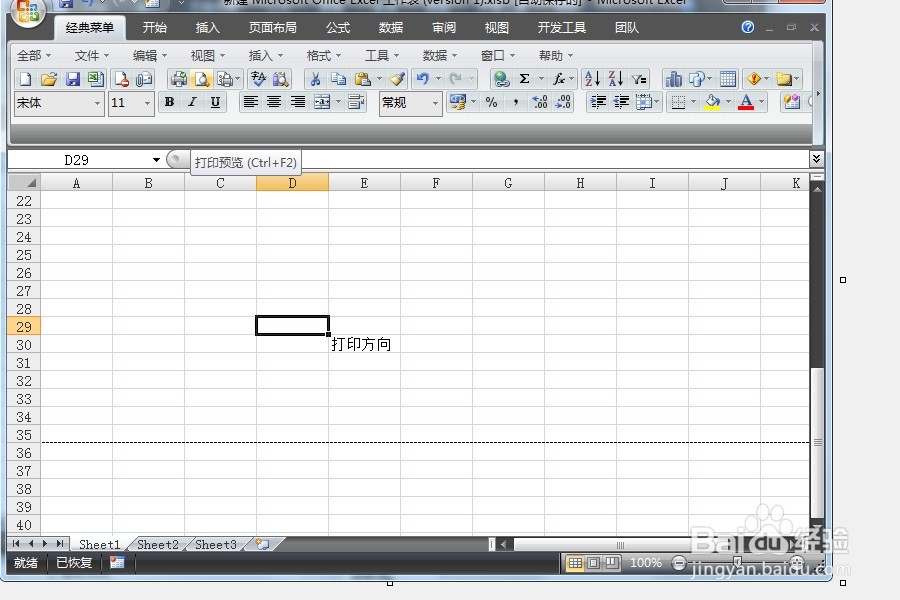Align text left

[250, 102]
